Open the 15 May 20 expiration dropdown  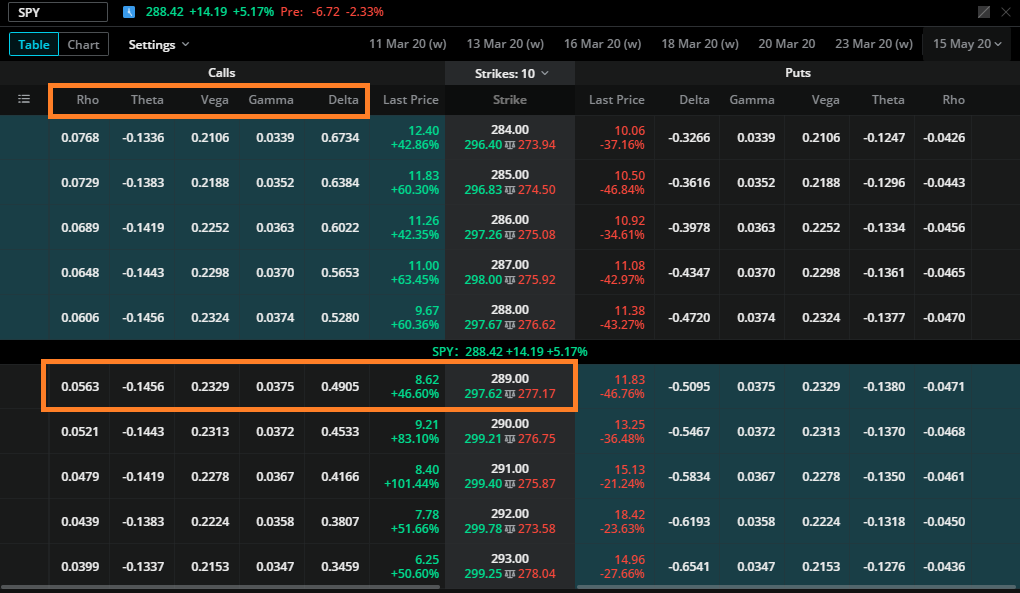[967, 44]
